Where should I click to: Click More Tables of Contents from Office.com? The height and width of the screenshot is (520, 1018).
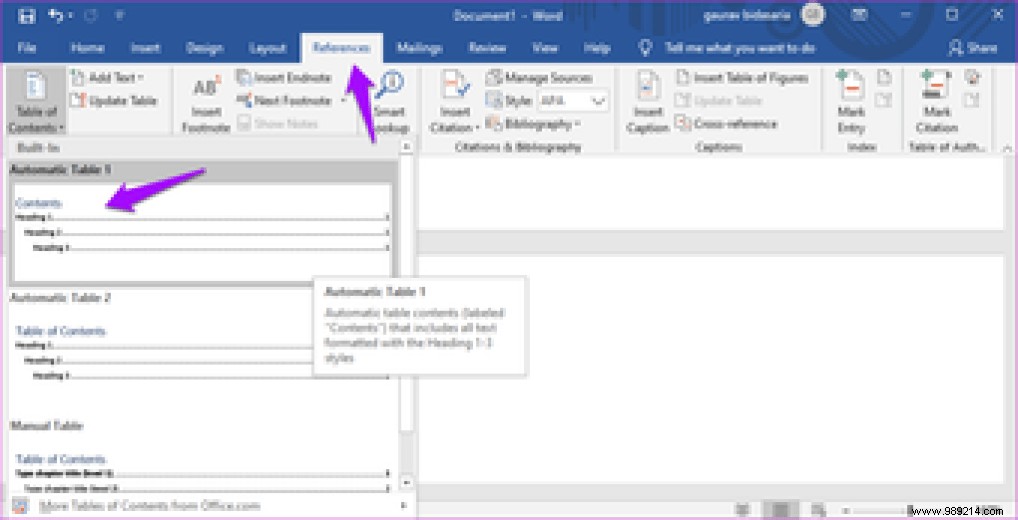click(x=209, y=506)
